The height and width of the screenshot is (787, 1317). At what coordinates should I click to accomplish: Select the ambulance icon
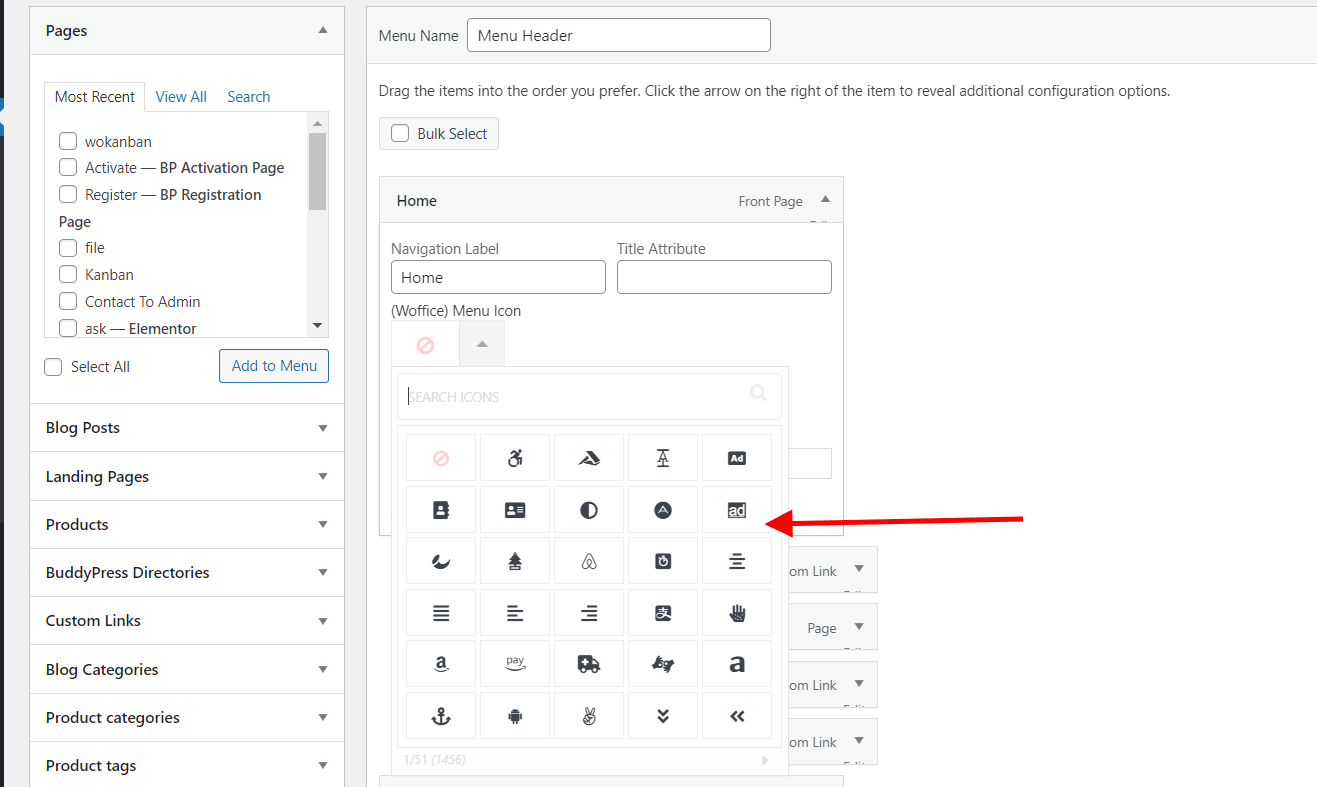click(589, 663)
